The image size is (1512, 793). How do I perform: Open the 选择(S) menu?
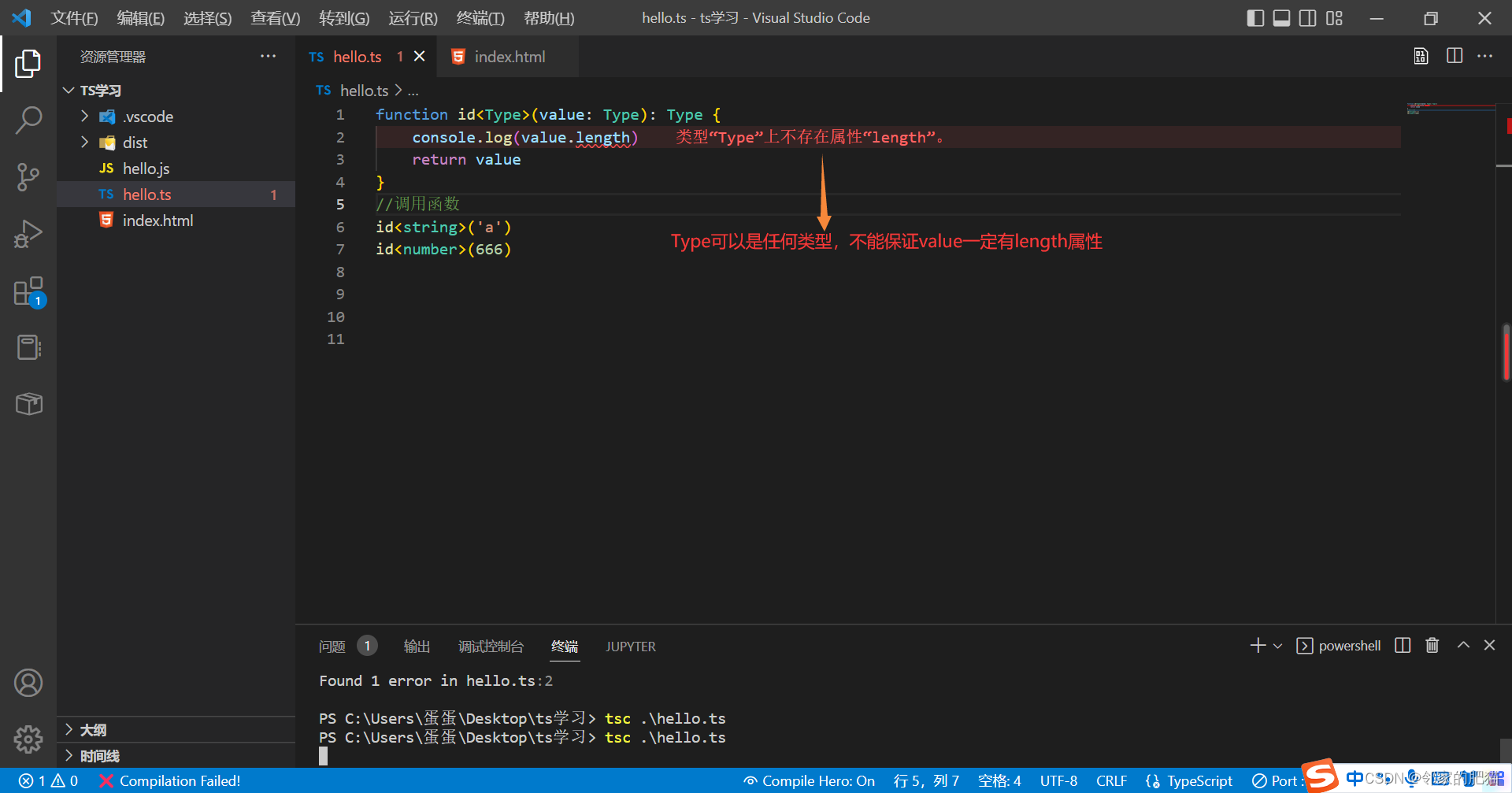tap(208, 18)
